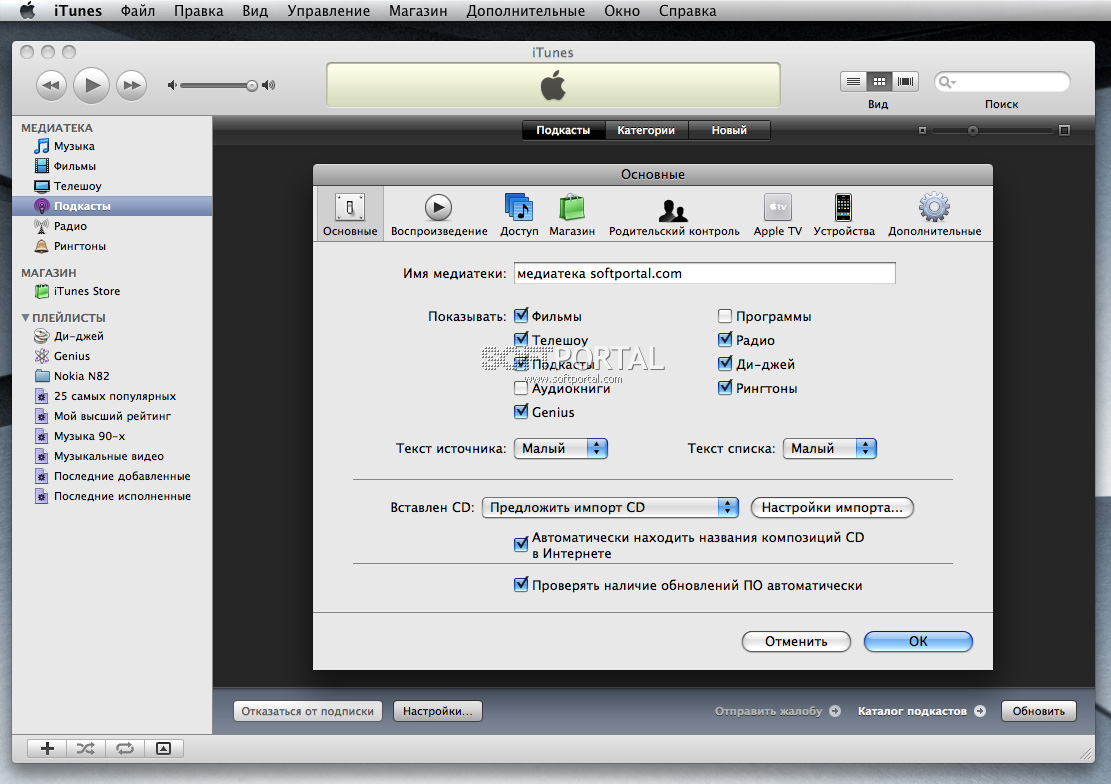1111x784 pixels.
Task: Open the Доступ sharing preferences pane
Action: tap(519, 215)
